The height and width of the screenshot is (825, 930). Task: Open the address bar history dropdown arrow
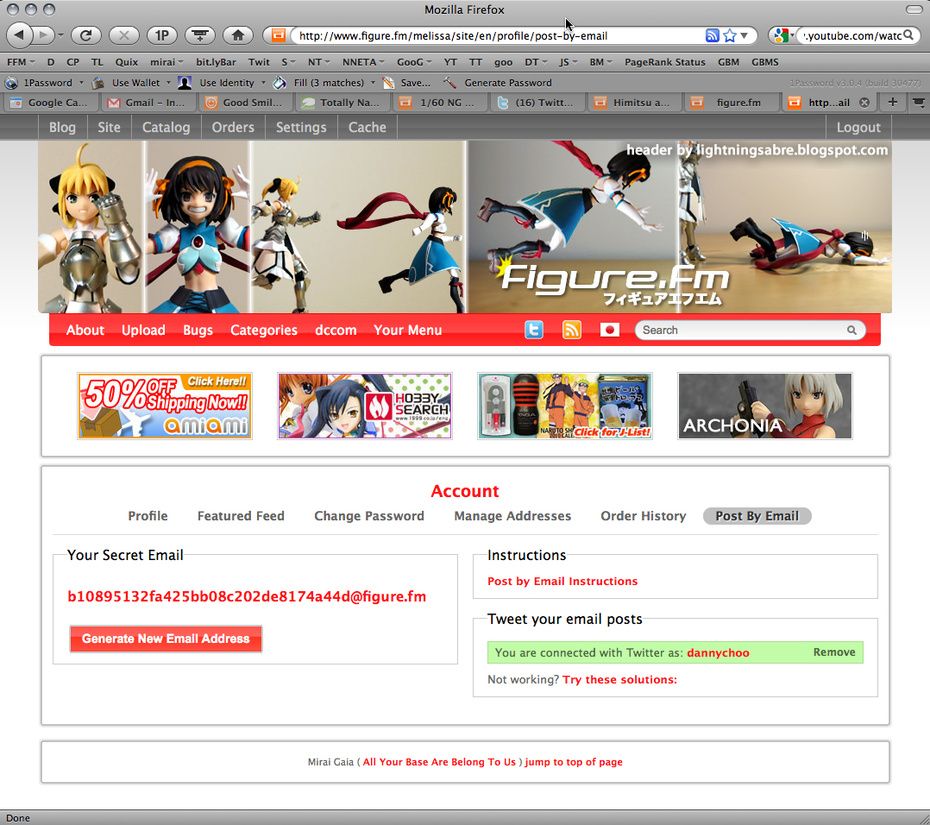[744, 36]
